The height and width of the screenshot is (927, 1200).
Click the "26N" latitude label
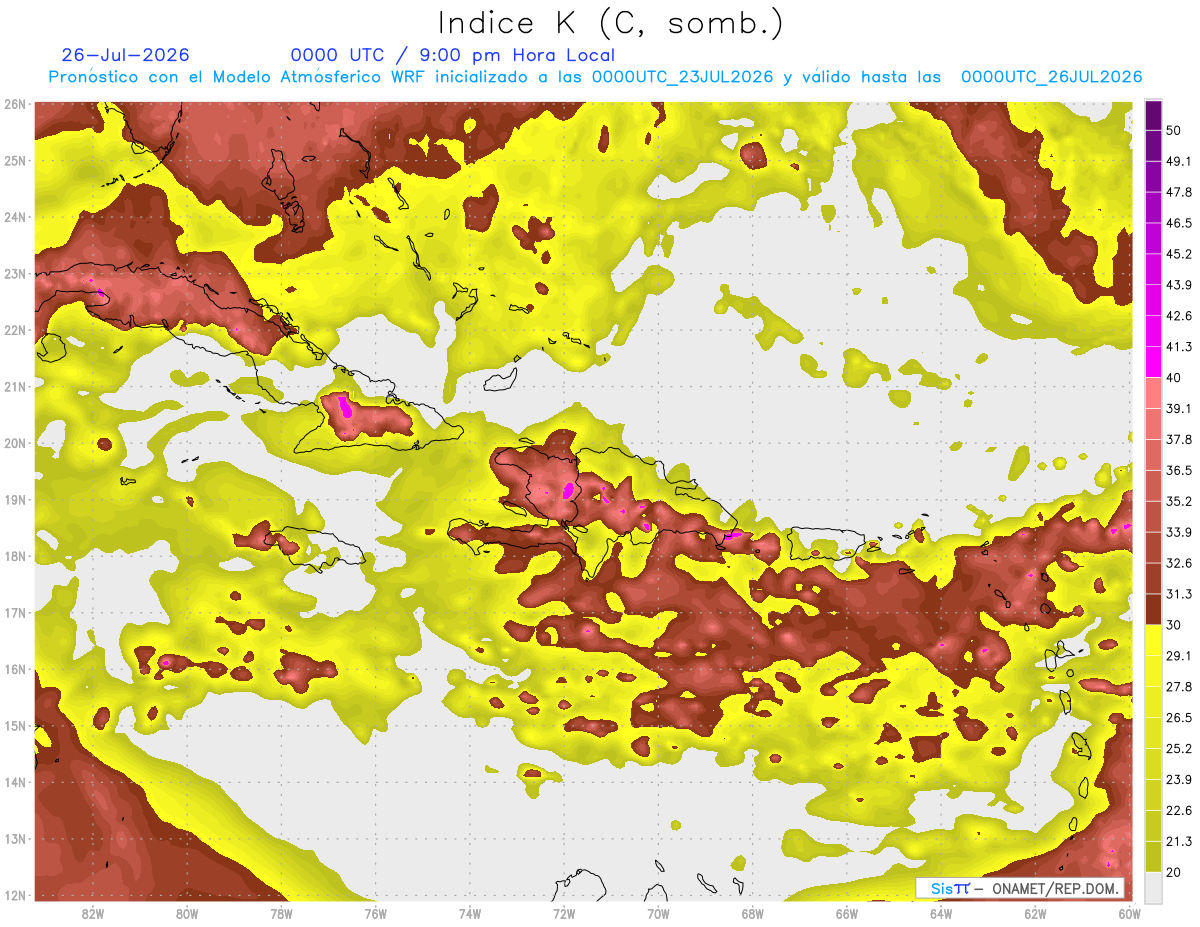15,104
